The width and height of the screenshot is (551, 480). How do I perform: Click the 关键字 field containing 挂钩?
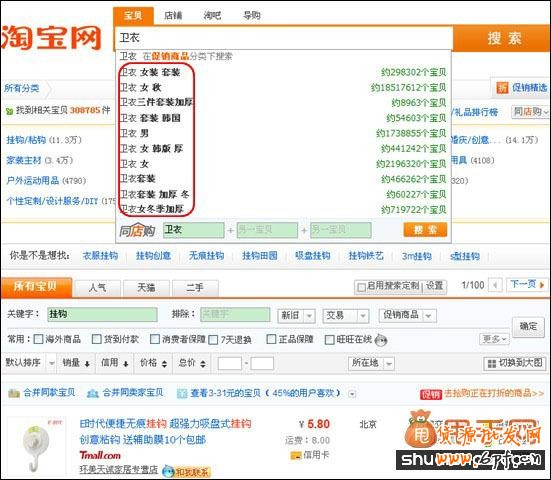pos(102,314)
